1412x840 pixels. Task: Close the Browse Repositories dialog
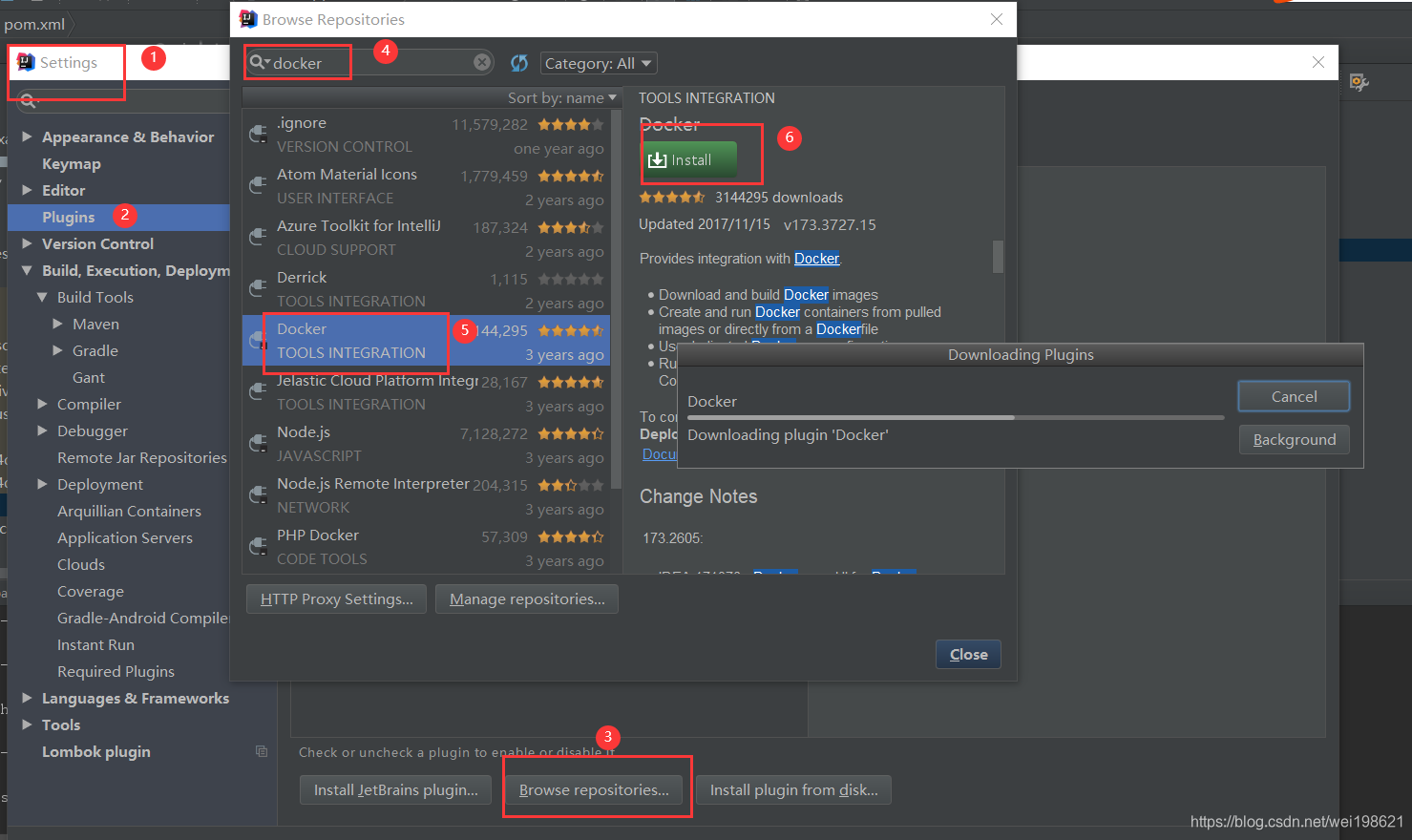[997, 19]
